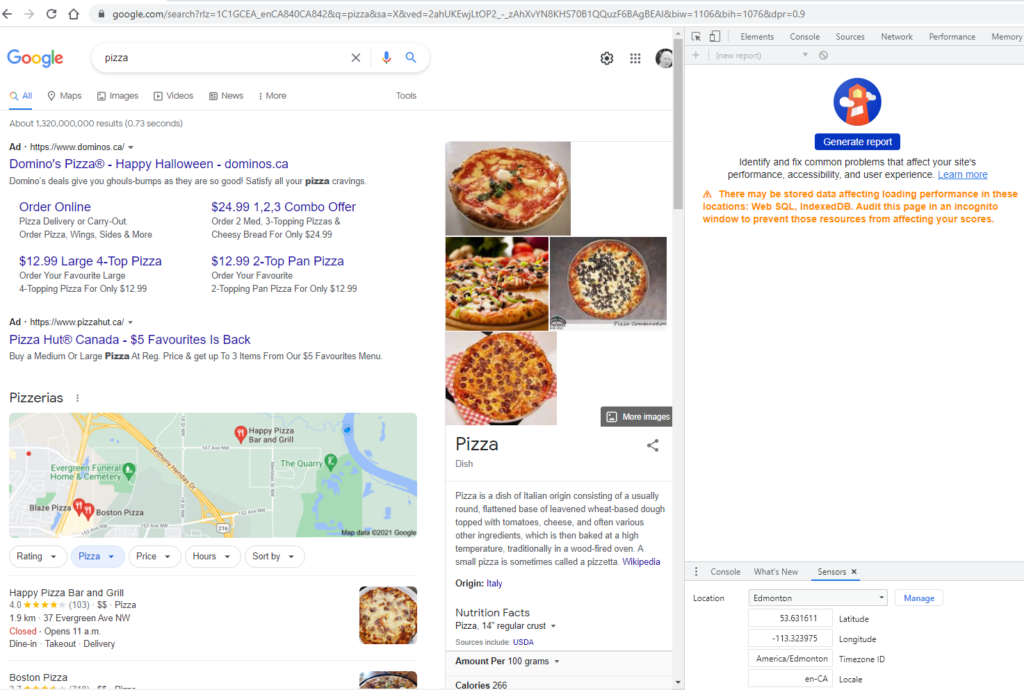Open Google settings gear
1024x690 pixels.
click(x=607, y=58)
